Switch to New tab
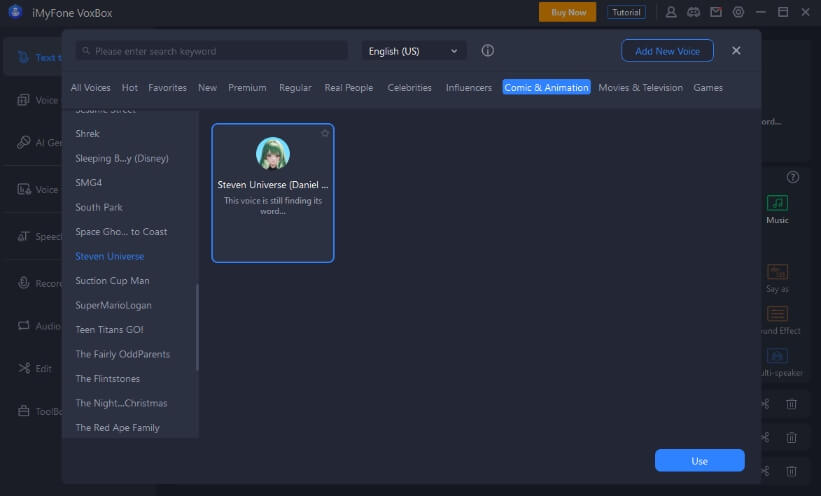Viewport: 821px width, 496px height. 207,87
